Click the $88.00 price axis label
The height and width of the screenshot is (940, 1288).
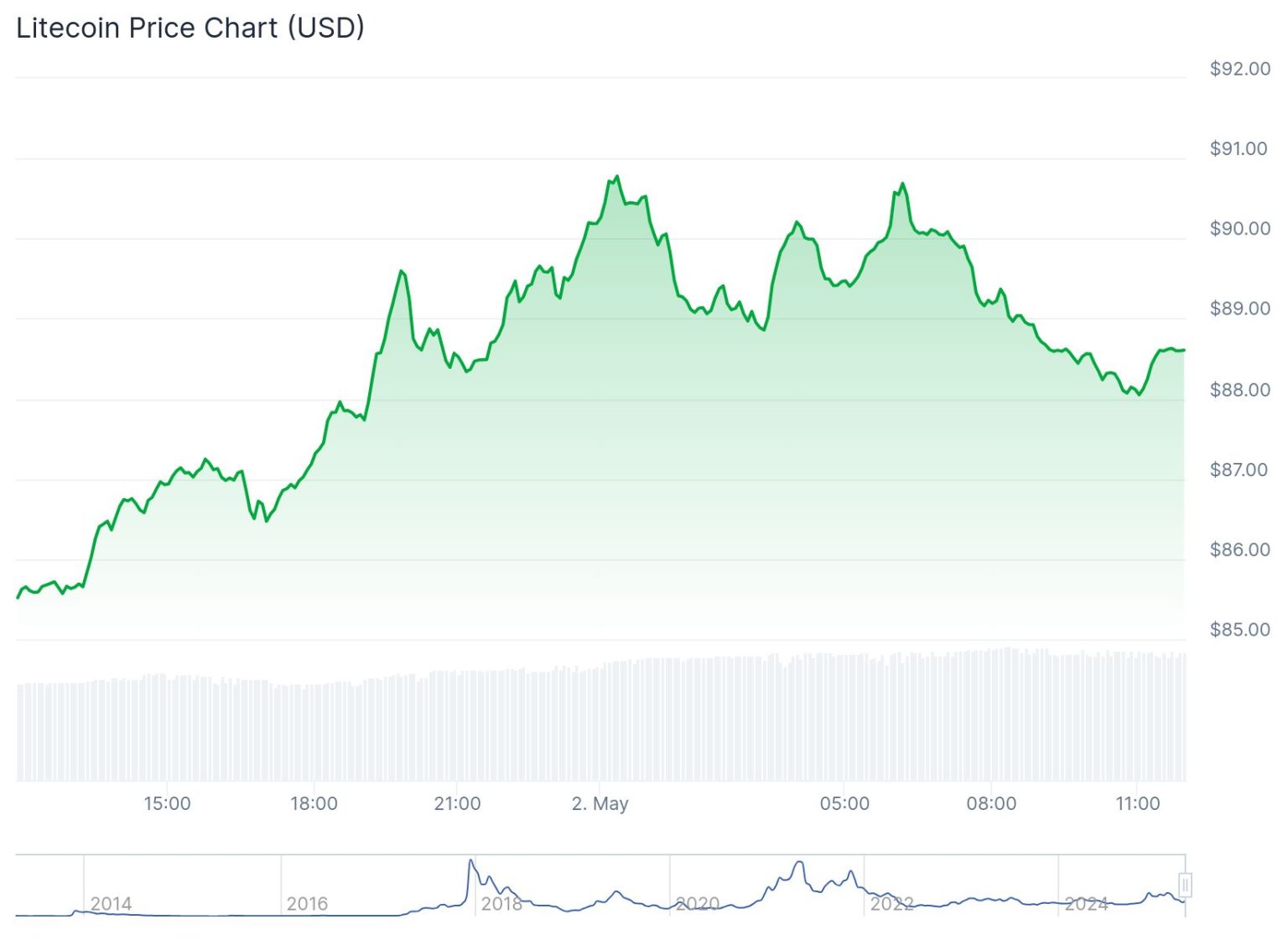point(1239,390)
